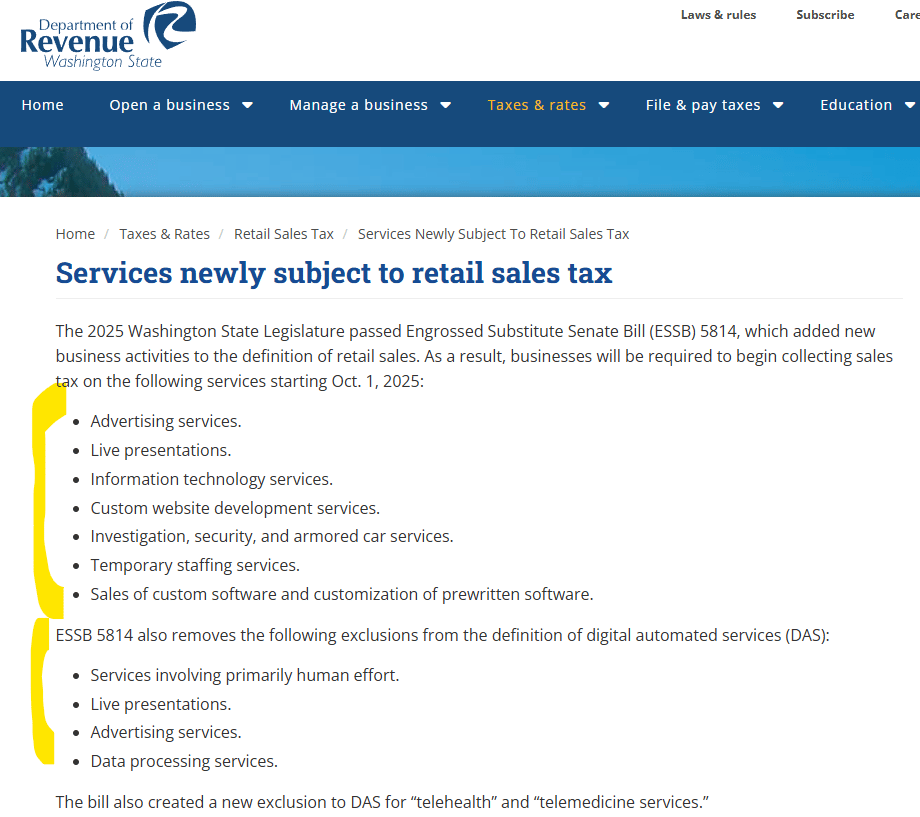
Task: Expand the arrow beside Open a business
Action: (x=247, y=105)
